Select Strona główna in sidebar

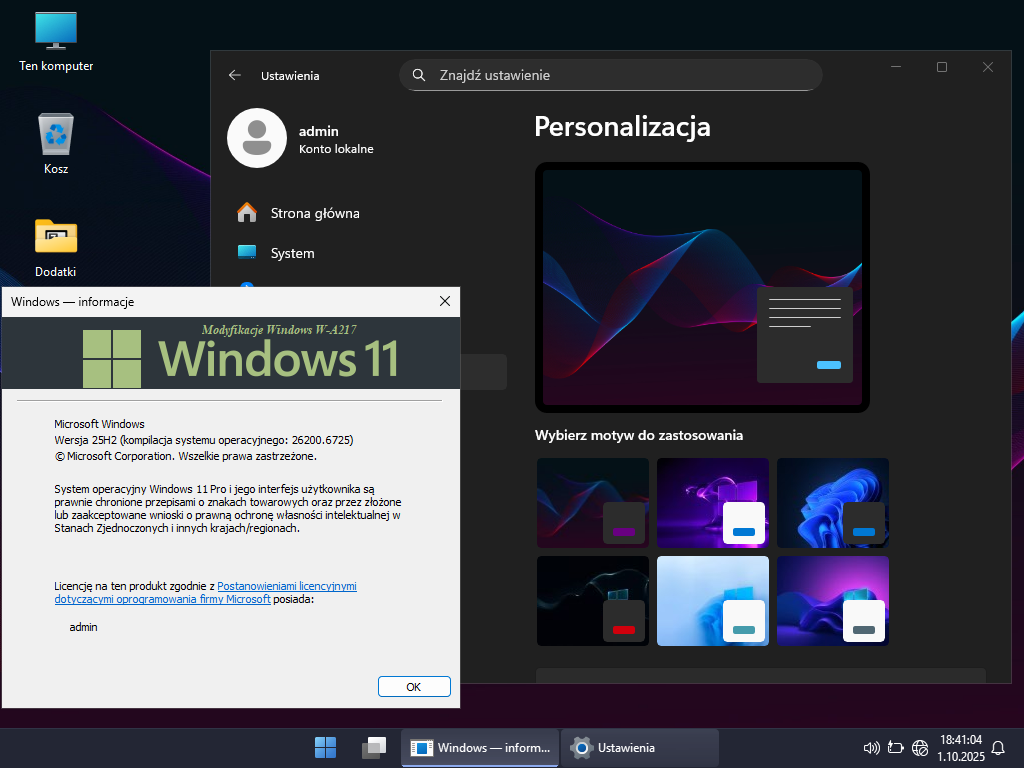pos(314,213)
